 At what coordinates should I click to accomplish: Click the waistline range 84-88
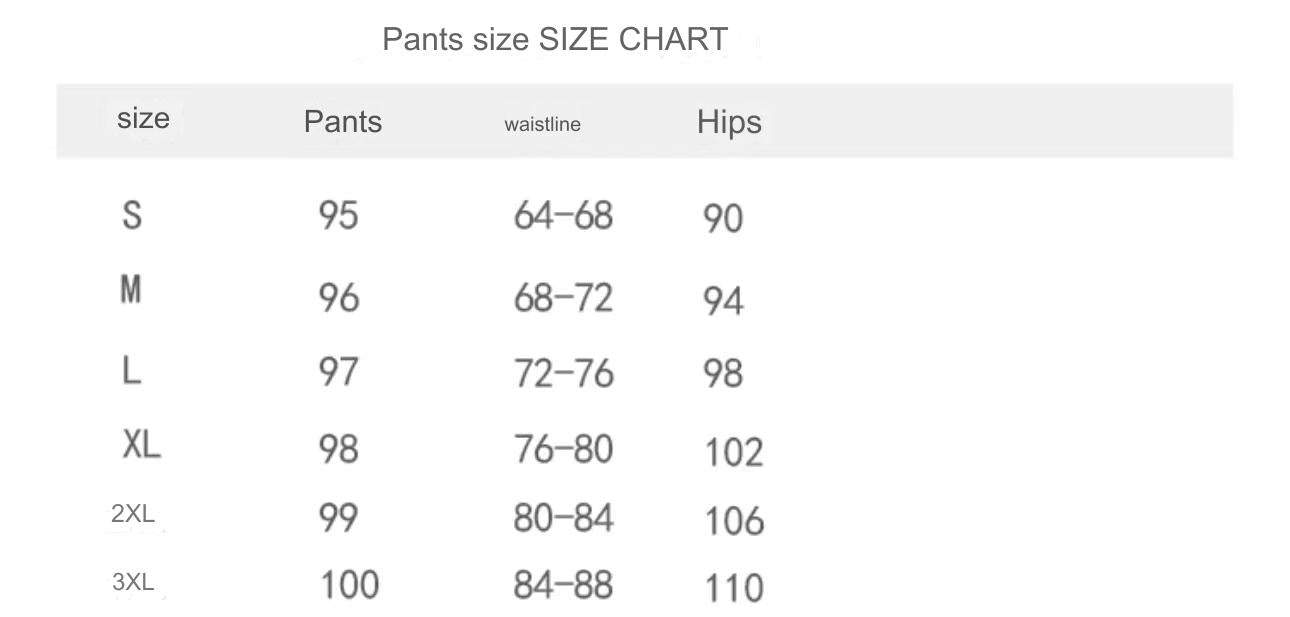point(563,585)
